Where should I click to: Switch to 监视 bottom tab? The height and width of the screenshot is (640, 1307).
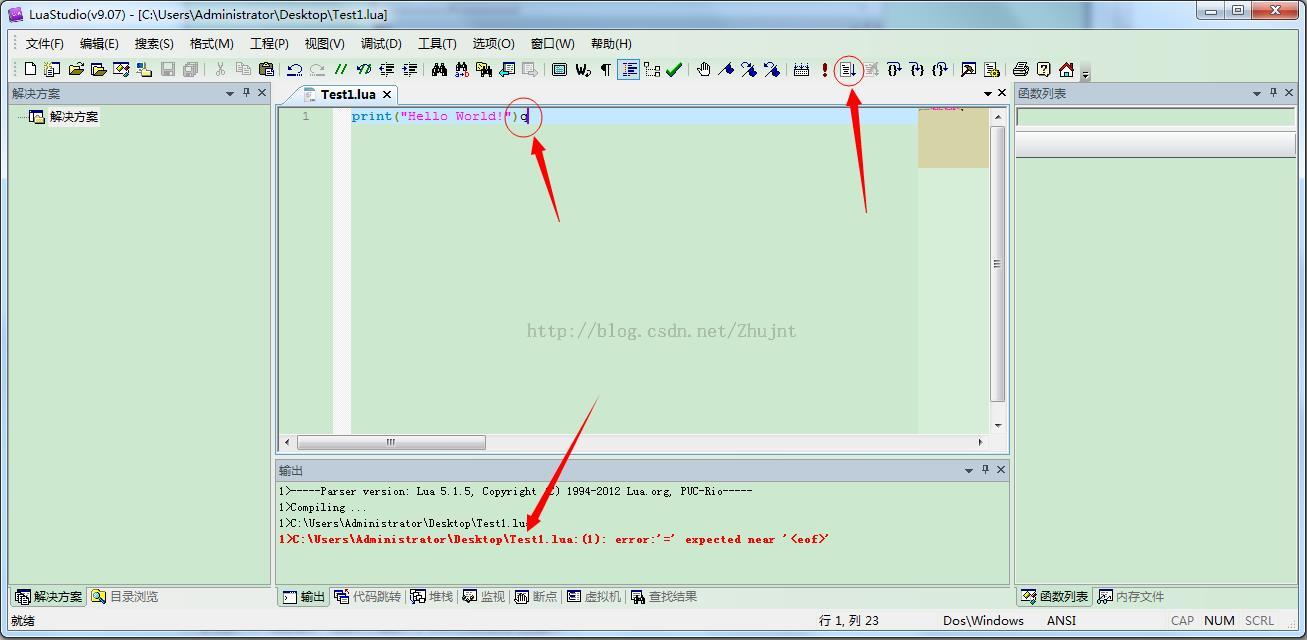tap(484, 596)
